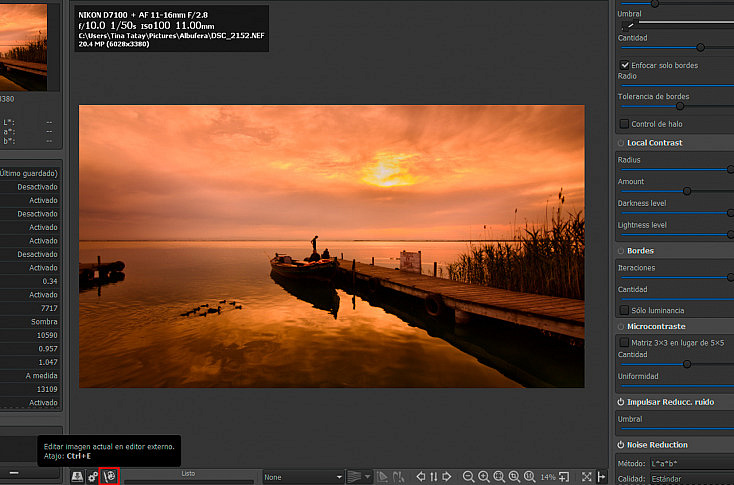Select history row with value 0.34

(x=29, y=281)
